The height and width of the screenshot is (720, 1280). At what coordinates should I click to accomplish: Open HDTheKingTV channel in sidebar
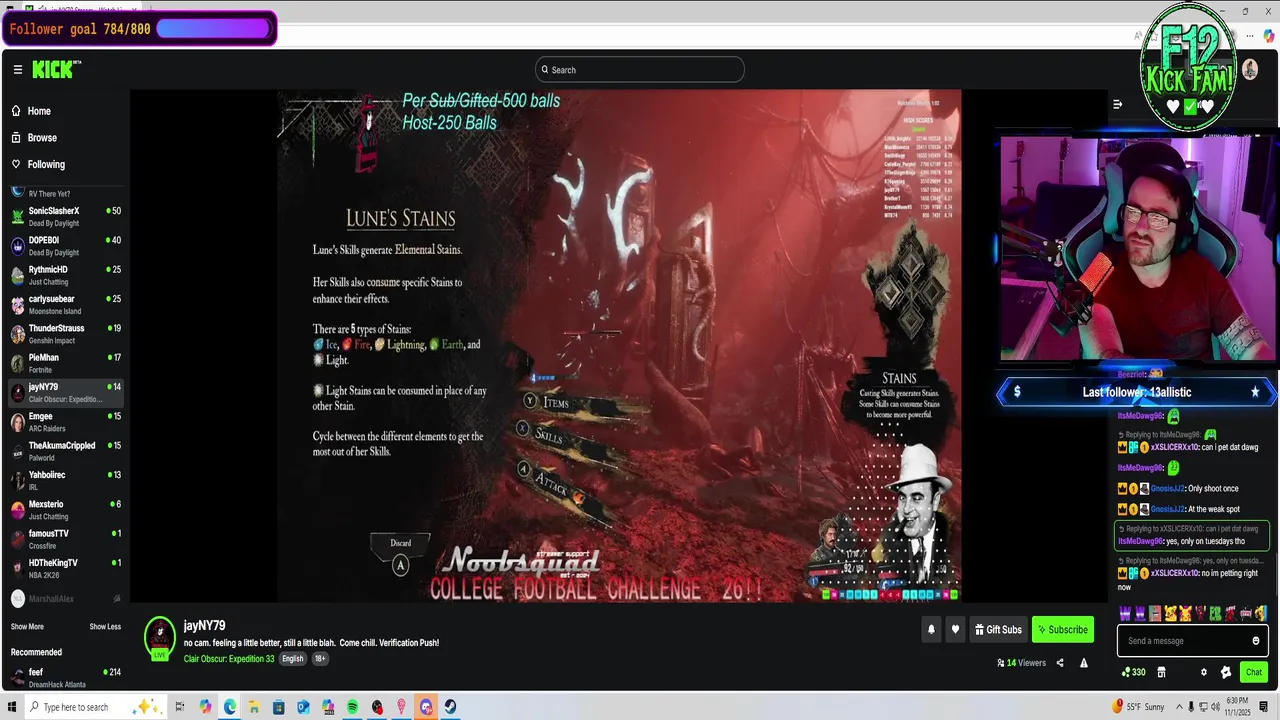tap(65, 568)
